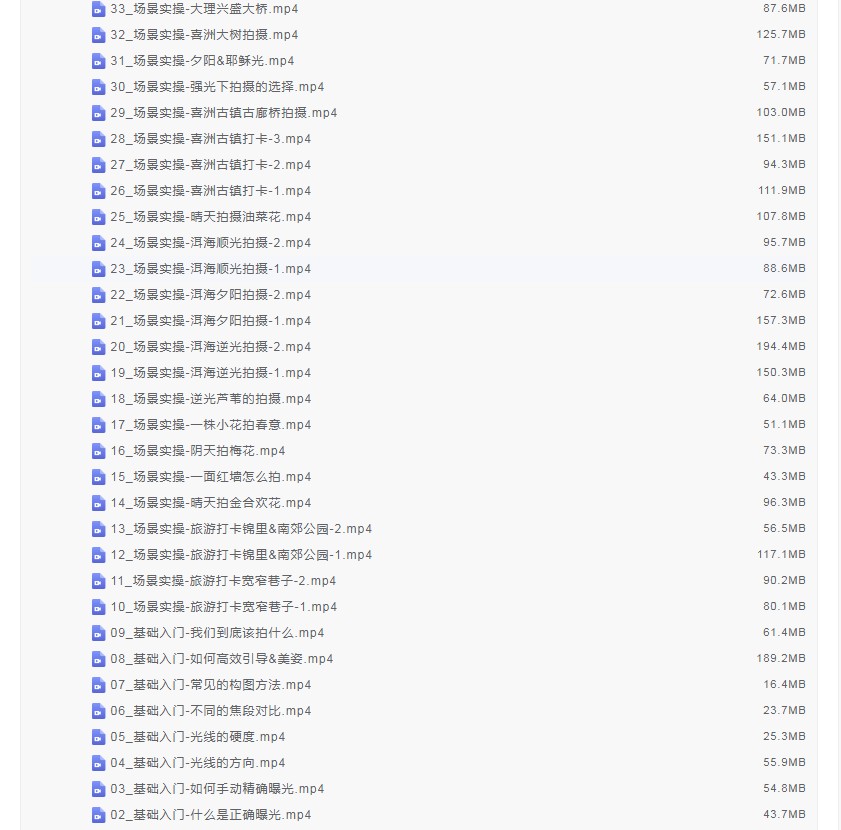Select file 31_场景实操-夕阳&耶稣光.mp4
Screen dimensions: 841x830
[x=202, y=61]
